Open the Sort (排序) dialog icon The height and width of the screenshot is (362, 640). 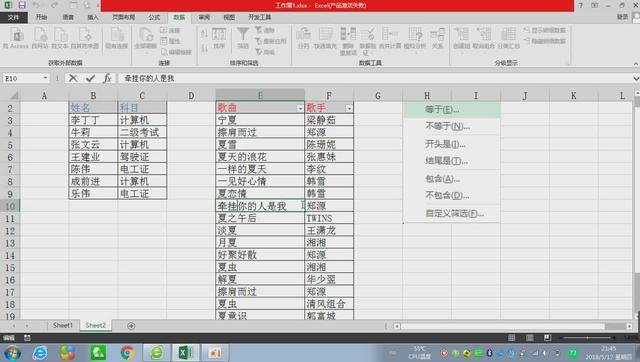point(219,38)
